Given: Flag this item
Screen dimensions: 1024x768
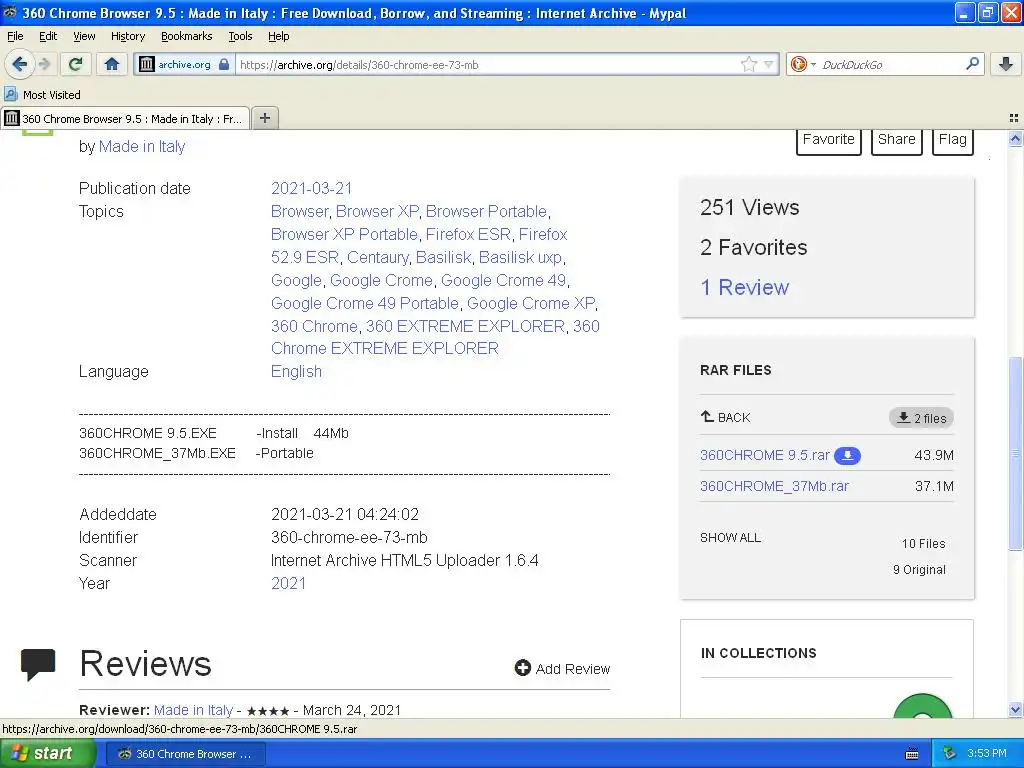Looking at the screenshot, I should pos(952,141).
